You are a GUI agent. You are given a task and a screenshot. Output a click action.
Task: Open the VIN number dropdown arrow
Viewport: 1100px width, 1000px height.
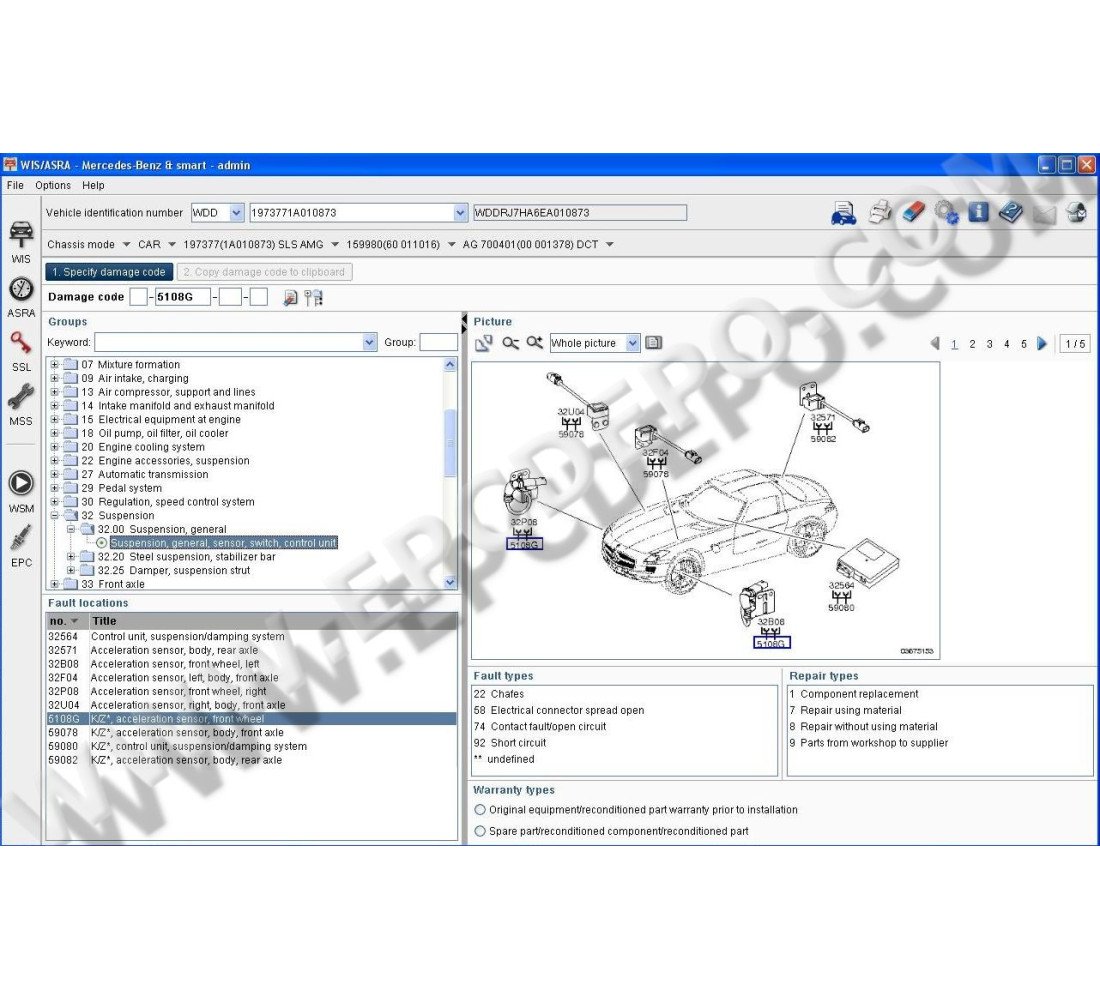[460, 213]
